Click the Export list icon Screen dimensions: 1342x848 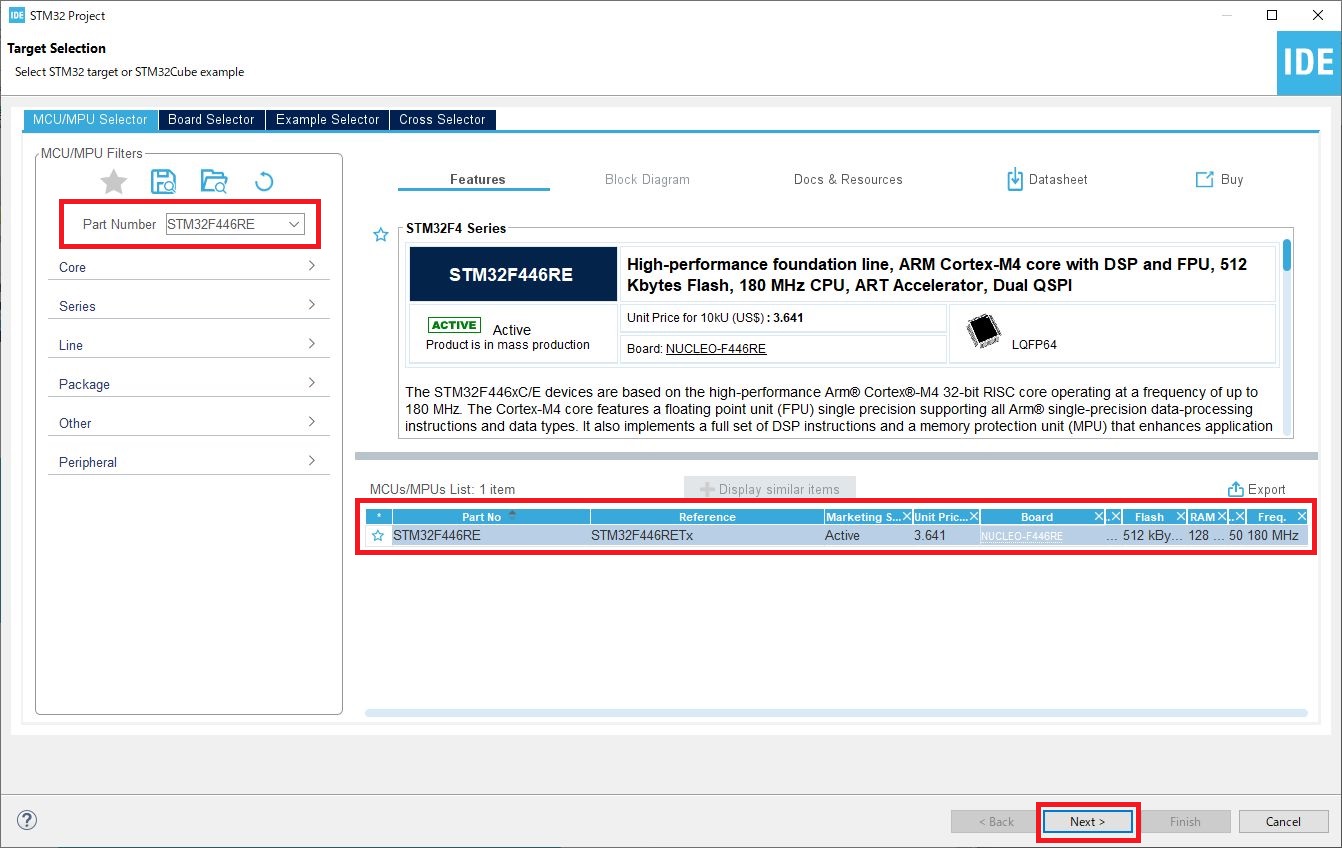pyautogui.click(x=1235, y=489)
